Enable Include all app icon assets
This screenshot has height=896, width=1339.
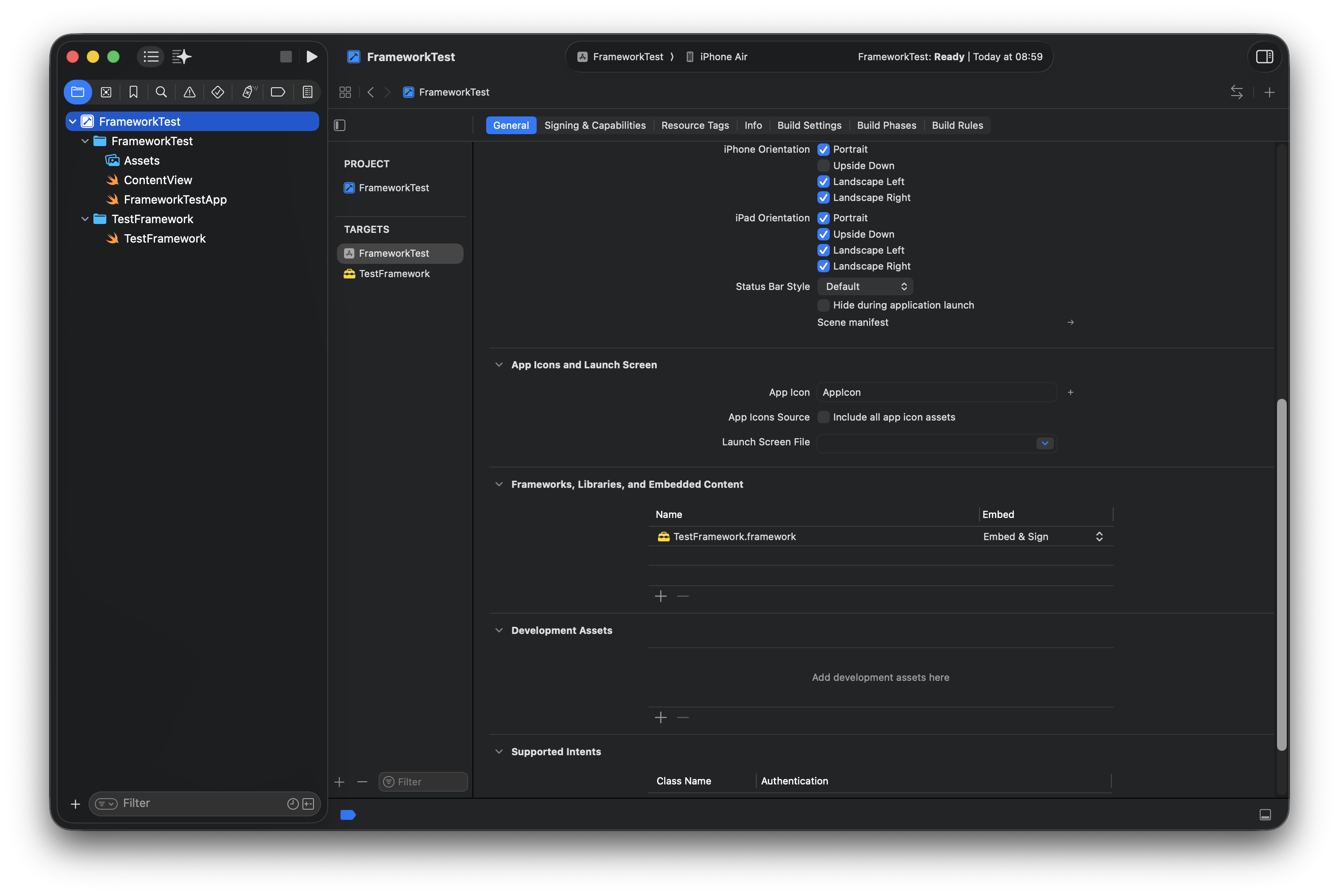(x=823, y=417)
